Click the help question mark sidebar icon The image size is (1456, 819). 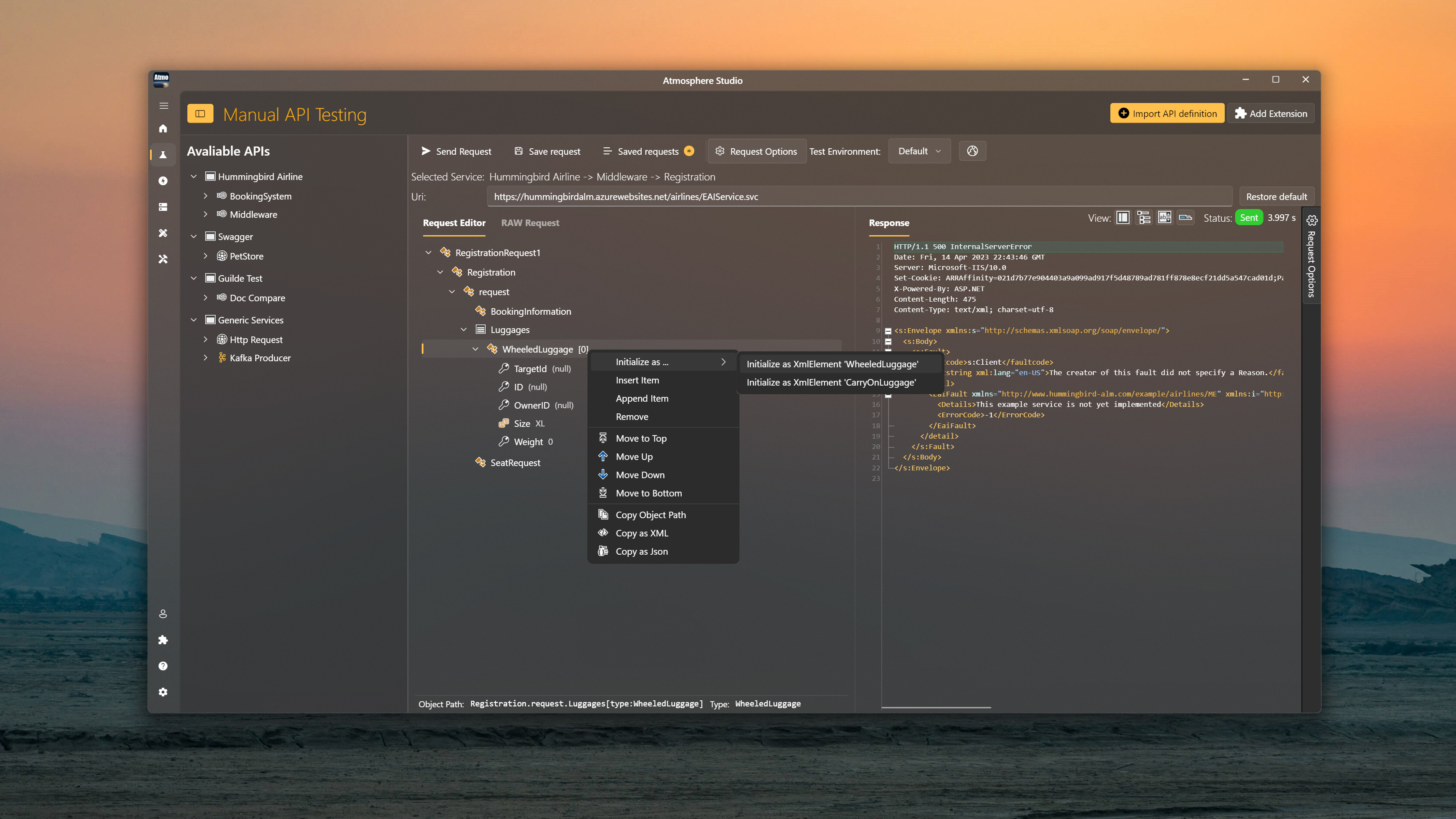click(x=163, y=666)
